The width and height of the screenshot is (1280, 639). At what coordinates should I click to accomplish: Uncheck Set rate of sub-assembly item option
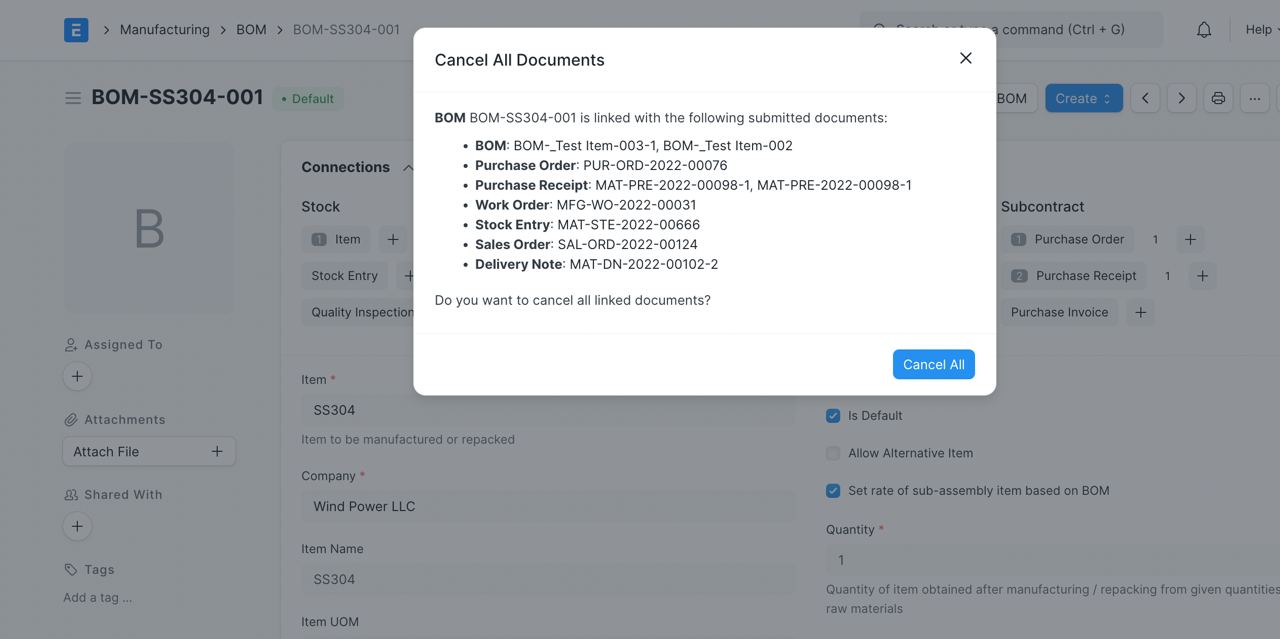[833, 490]
